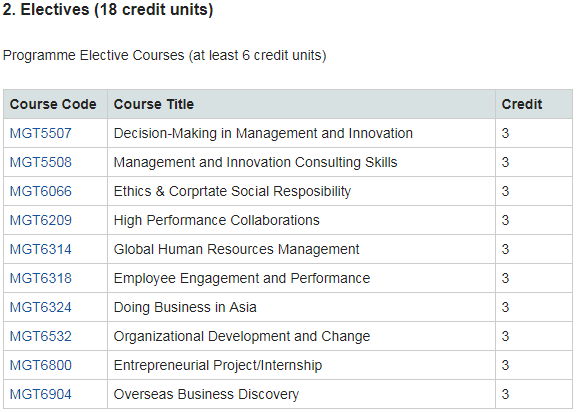The width and height of the screenshot is (577, 412).
Task: Open the MGT6904 course link
Action: coord(40,394)
